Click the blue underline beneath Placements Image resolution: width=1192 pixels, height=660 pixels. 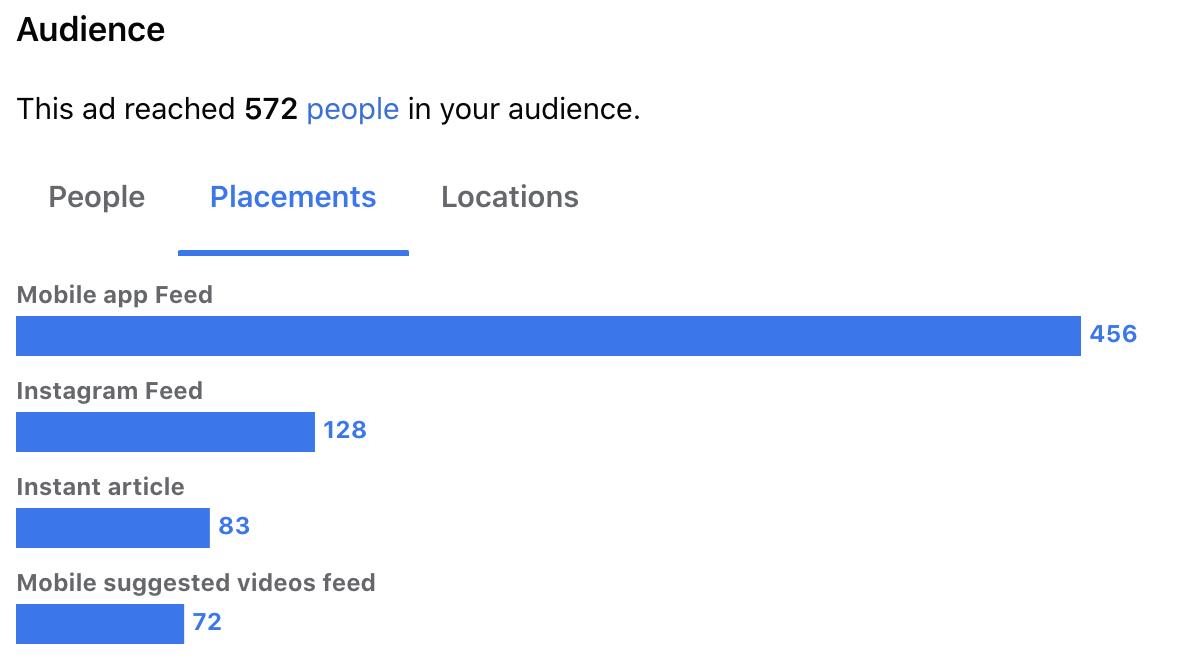293,252
